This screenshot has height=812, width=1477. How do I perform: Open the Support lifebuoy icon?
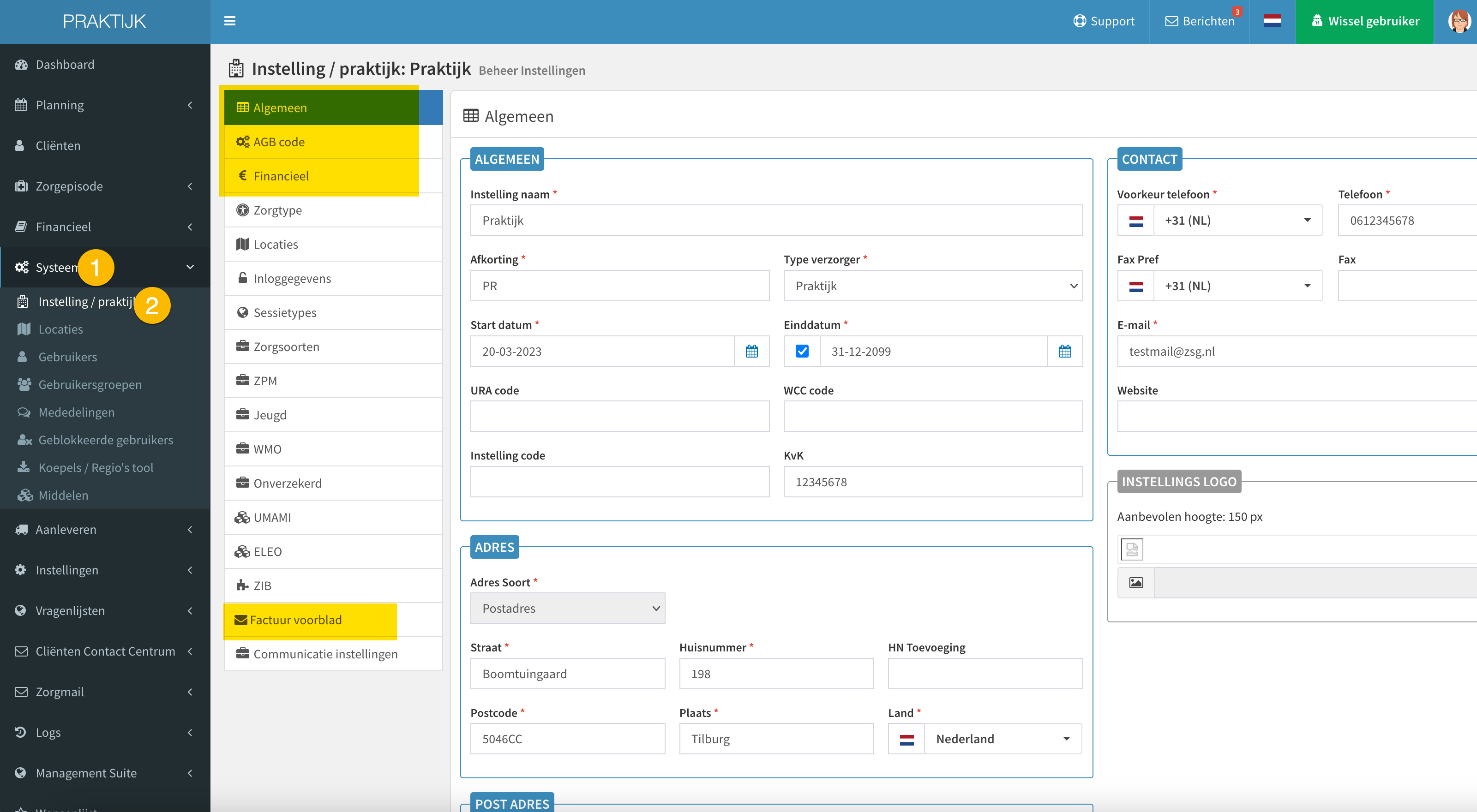1080,21
